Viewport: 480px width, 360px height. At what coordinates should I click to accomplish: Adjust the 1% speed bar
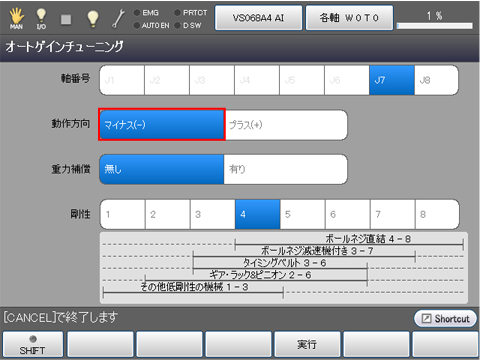pyautogui.click(x=434, y=26)
